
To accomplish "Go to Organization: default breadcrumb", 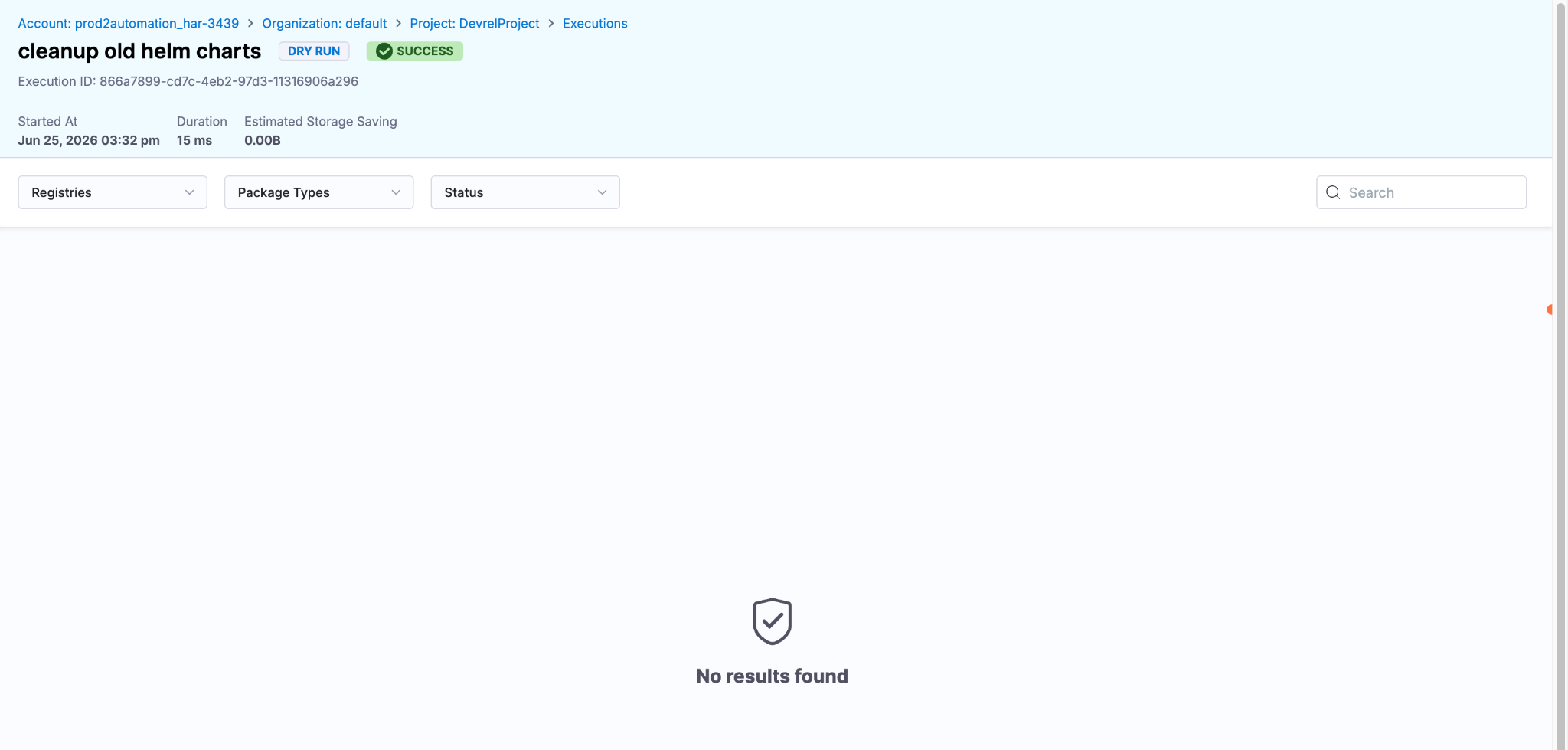I will coord(324,24).
